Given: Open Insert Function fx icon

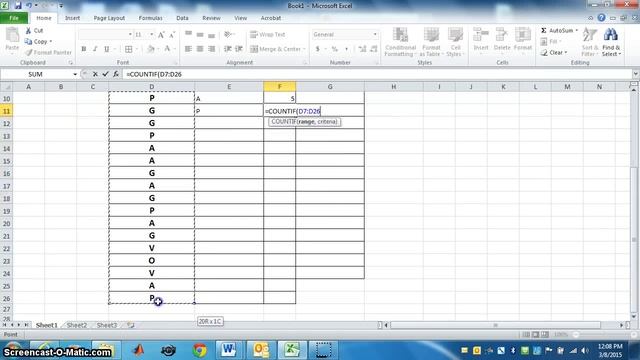Looking at the screenshot, I should (x=116, y=74).
